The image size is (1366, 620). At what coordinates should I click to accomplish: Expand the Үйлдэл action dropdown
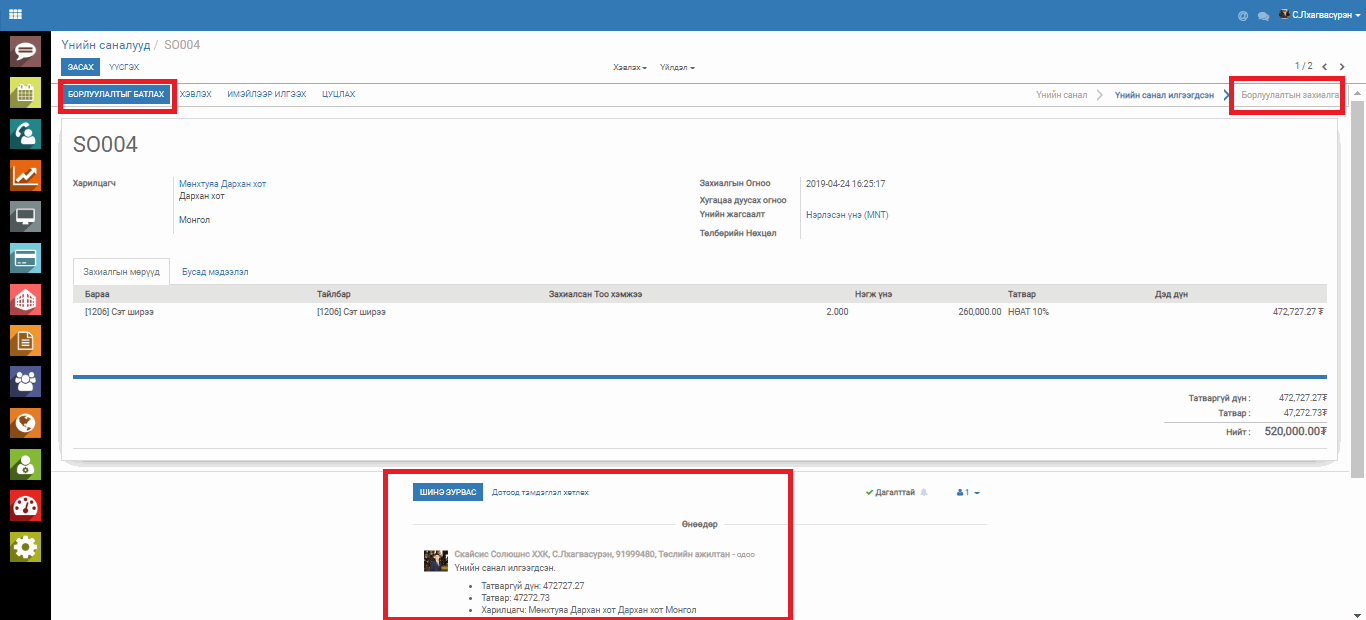click(x=677, y=67)
